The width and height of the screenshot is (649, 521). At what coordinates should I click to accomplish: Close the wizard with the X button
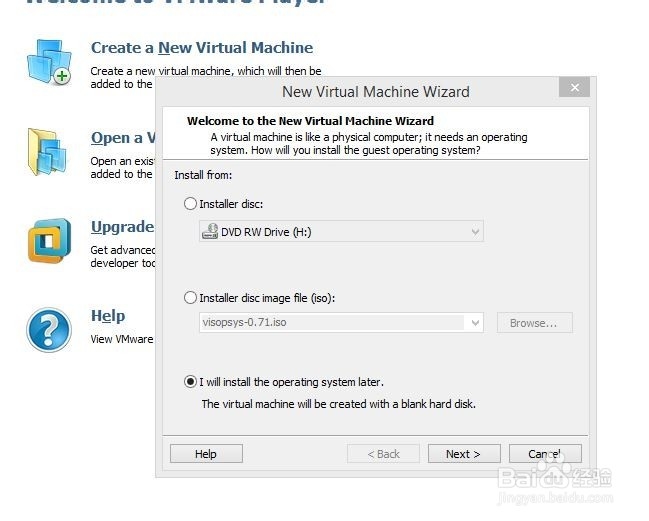[x=574, y=87]
